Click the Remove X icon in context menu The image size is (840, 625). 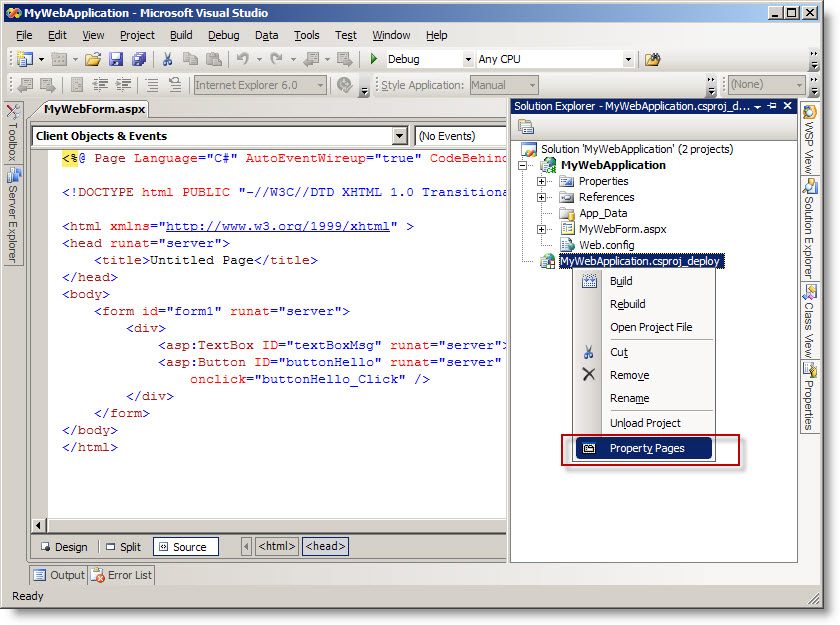pyautogui.click(x=588, y=375)
